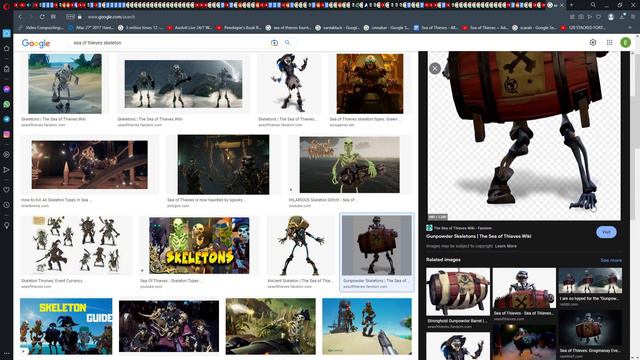Open Google quick settings gear

(x=593, y=42)
